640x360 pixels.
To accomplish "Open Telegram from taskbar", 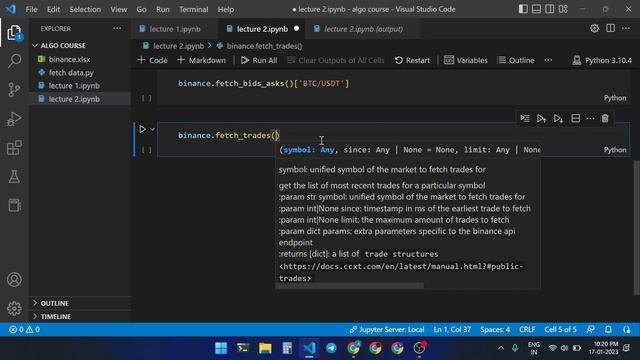I will click(x=331, y=348).
